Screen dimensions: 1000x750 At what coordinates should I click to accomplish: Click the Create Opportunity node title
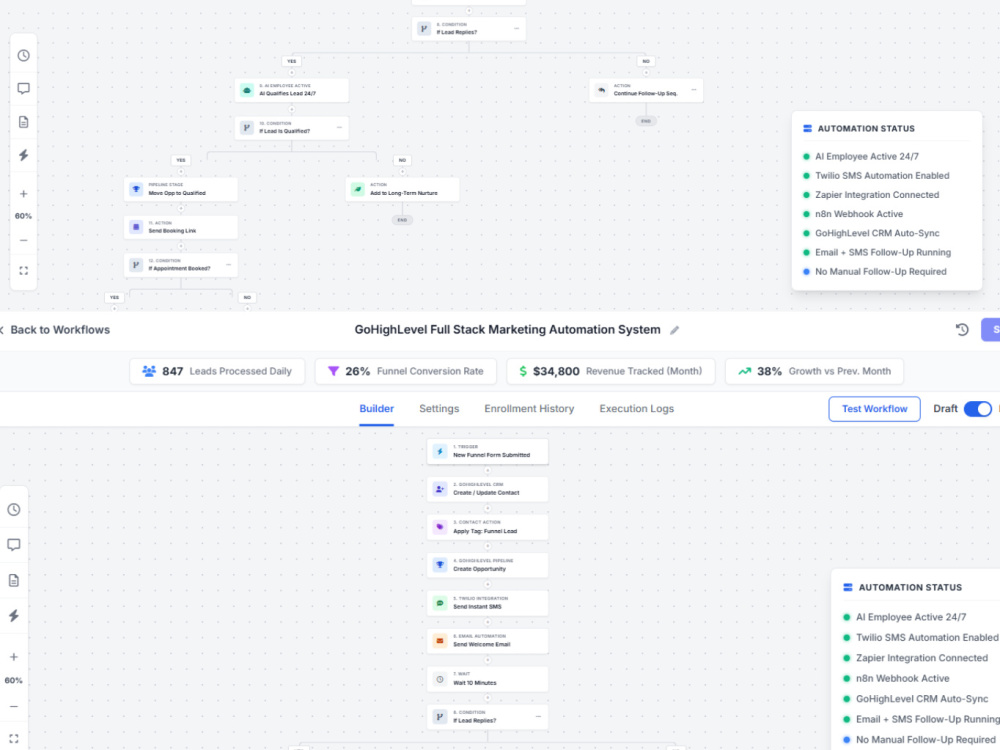point(479,569)
